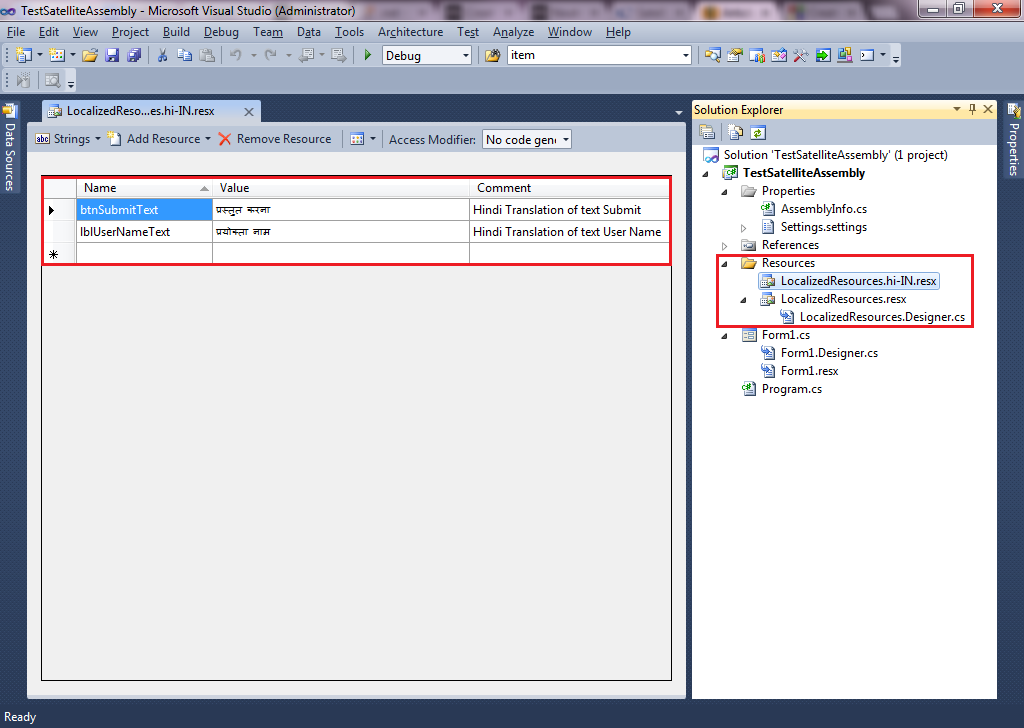Sort resources by the Name column header
The width and height of the screenshot is (1024, 728).
(x=144, y=188)
